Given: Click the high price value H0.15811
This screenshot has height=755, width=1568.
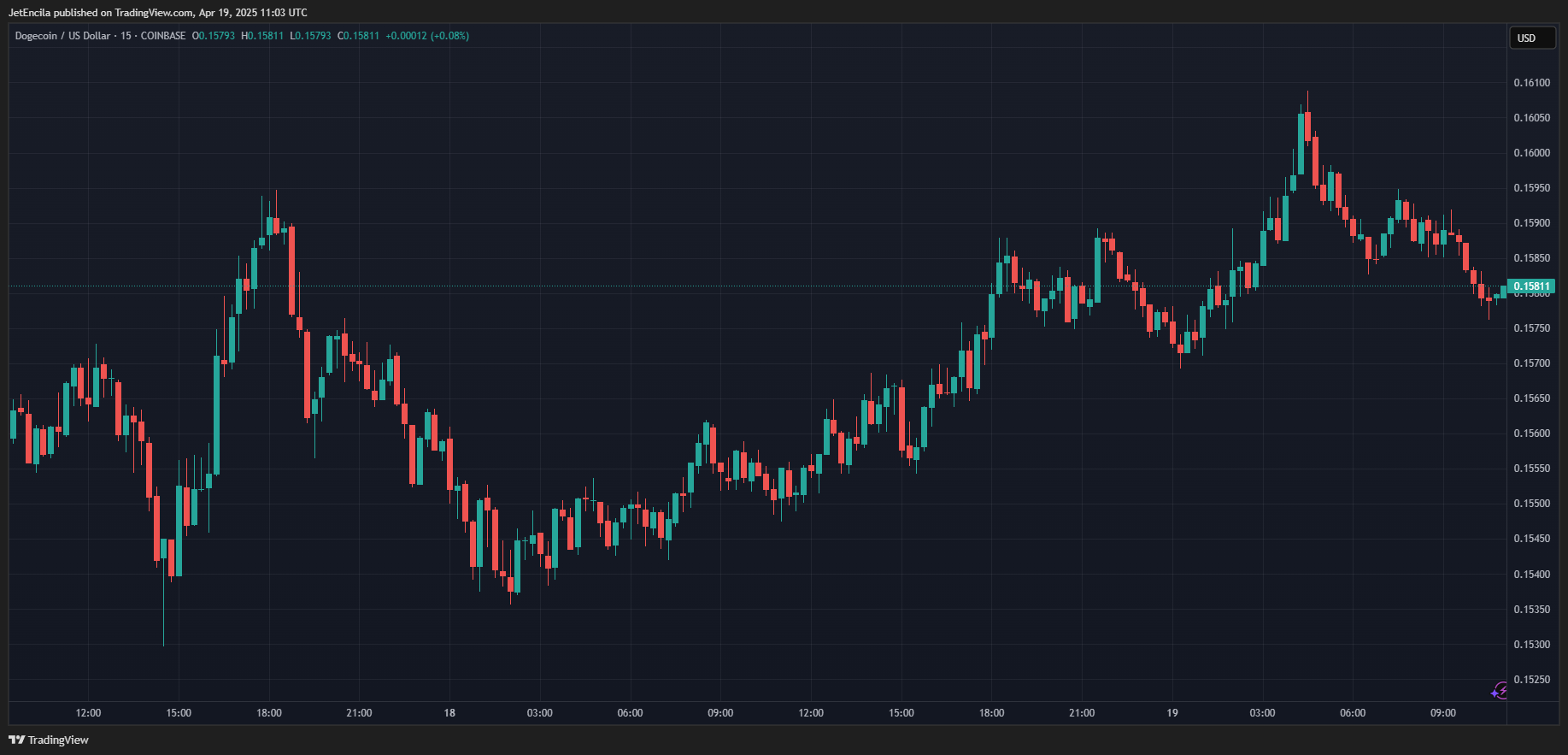Looking at the screenshot, I should click(x=262, y=36).
